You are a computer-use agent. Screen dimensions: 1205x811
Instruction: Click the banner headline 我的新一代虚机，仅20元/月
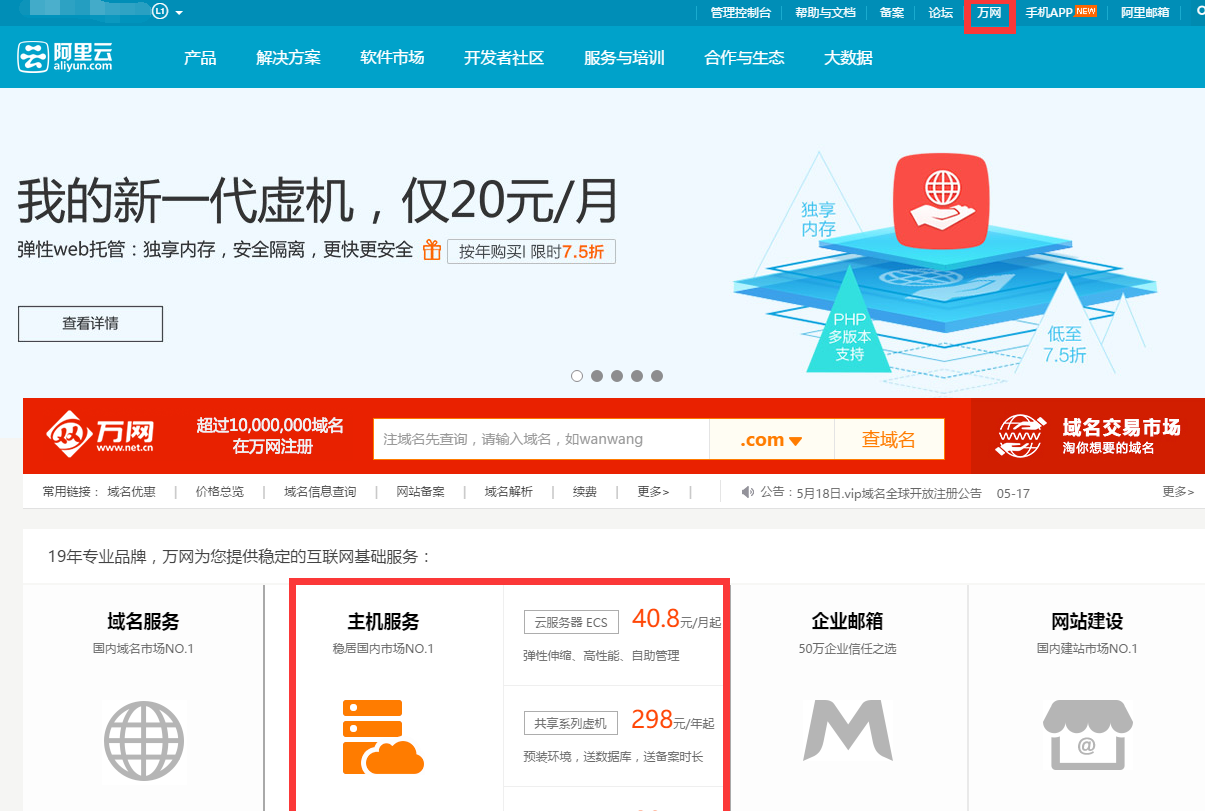click(x=318, y=202)
